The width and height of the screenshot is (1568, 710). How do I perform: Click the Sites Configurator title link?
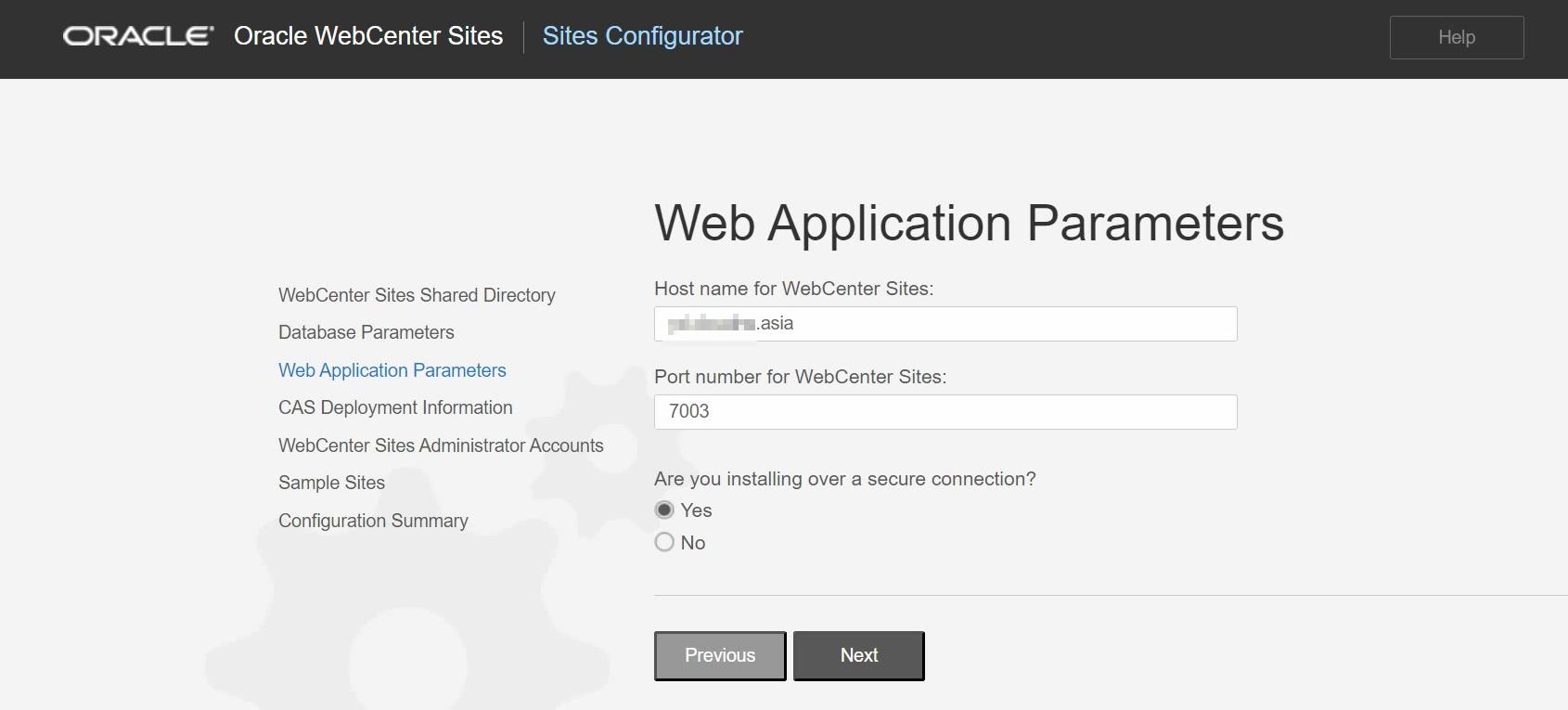(x=642, y=36)
